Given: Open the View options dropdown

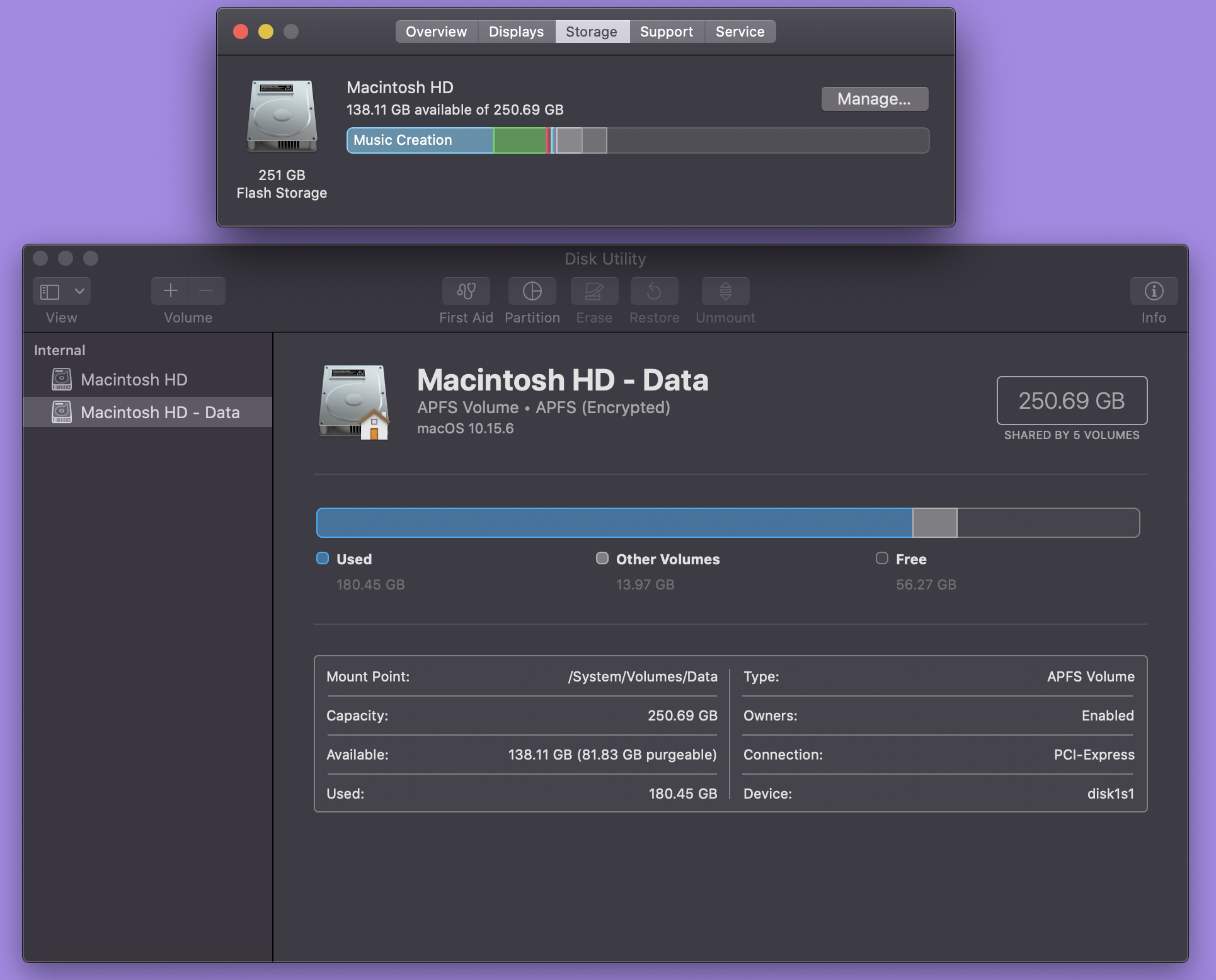Looking at the screenshot, I should click(79, 290).
